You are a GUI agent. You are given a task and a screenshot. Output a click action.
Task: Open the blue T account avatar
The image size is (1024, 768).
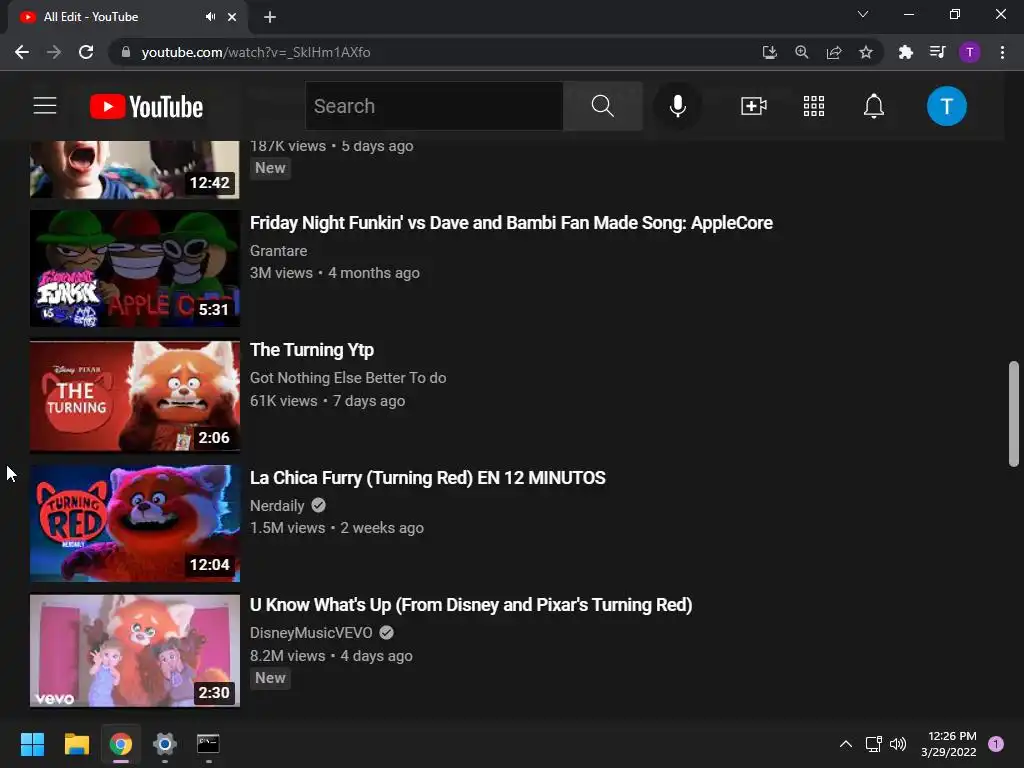946,106
